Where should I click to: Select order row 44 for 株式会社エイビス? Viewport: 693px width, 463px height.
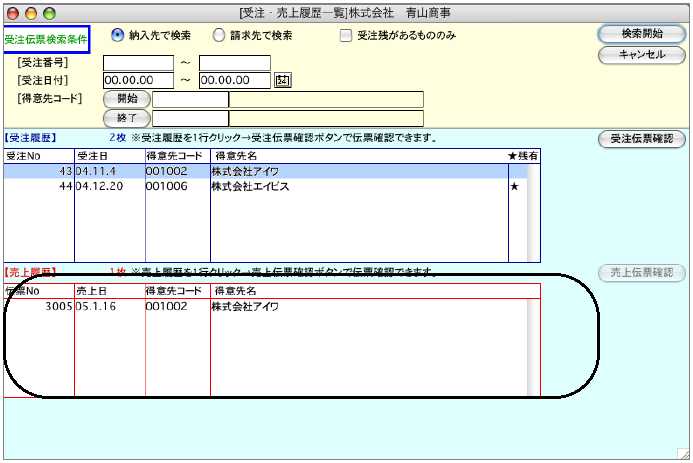point(260,187)
